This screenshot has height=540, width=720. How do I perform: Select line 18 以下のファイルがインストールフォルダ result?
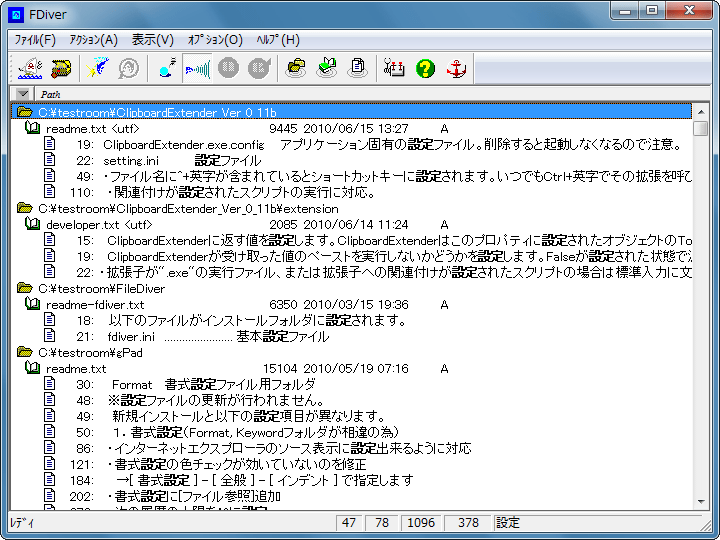[351, 321]
